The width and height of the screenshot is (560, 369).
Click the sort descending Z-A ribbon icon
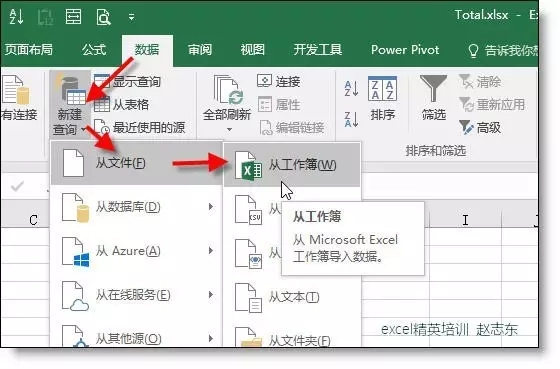click(x=351, y=119)
